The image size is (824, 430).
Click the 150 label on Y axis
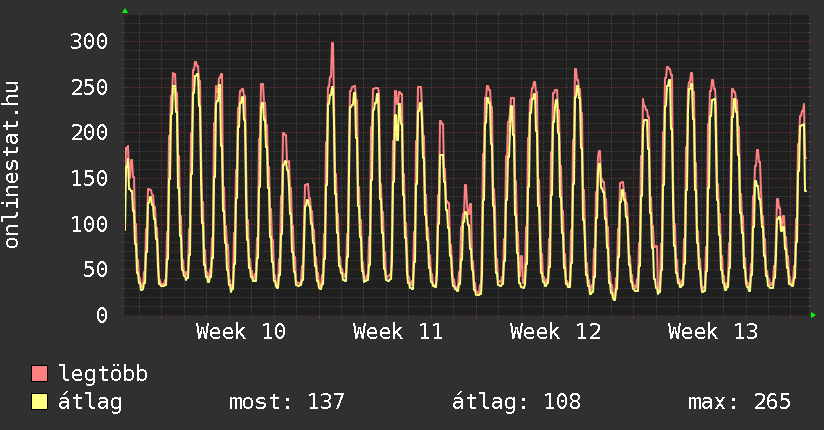pos(88,178)
